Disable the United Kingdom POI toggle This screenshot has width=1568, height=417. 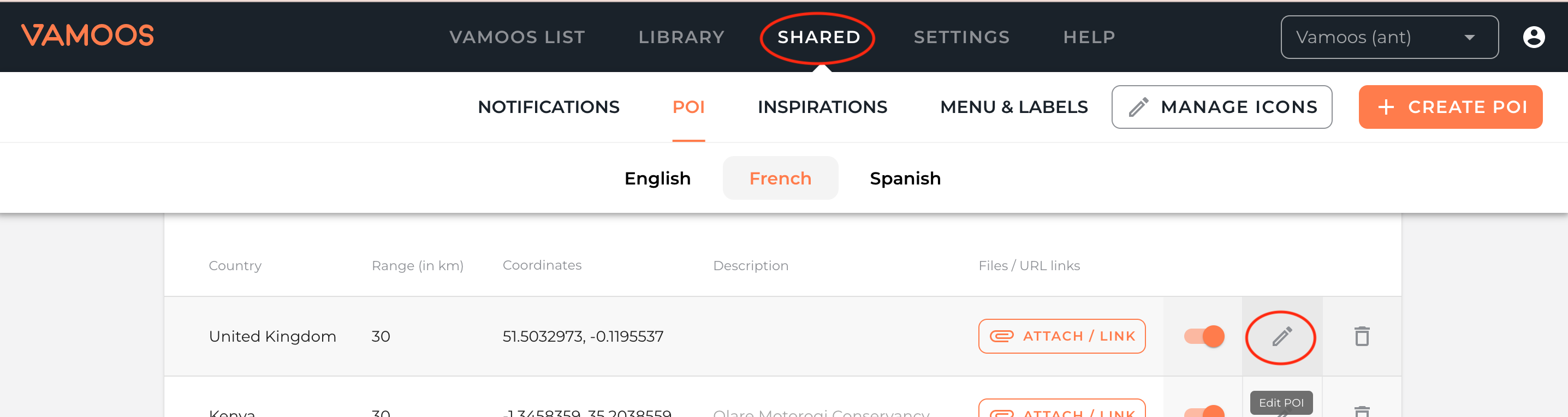pyautogui.click(x=1204, y=336)
